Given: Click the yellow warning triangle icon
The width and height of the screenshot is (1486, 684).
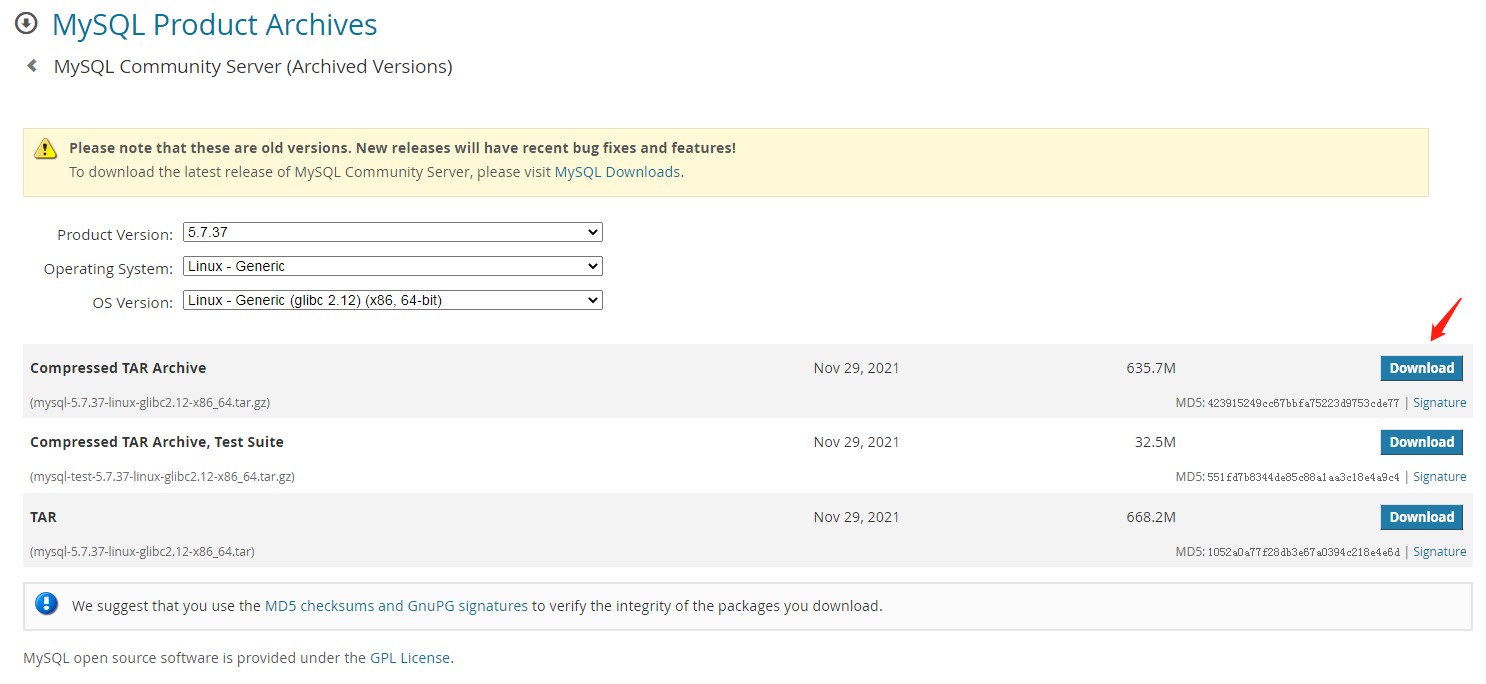Looking at the screenshot, I should (x=46, y=149).
